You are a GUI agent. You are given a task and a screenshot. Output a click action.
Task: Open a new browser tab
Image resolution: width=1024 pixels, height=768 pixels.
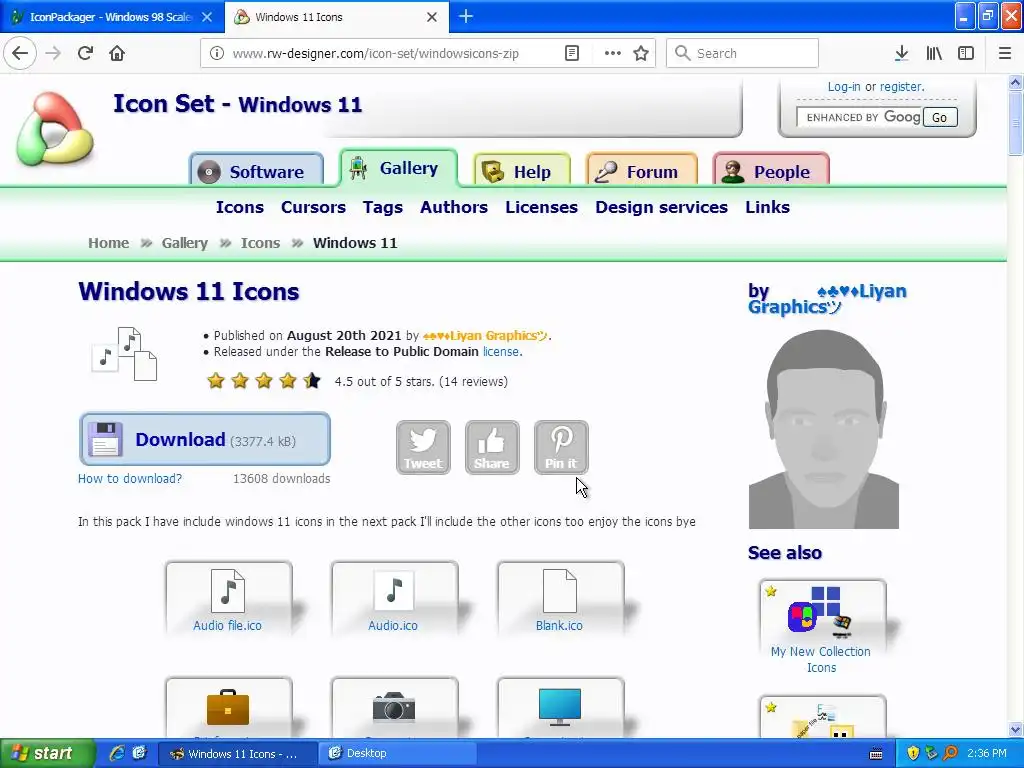466,16
